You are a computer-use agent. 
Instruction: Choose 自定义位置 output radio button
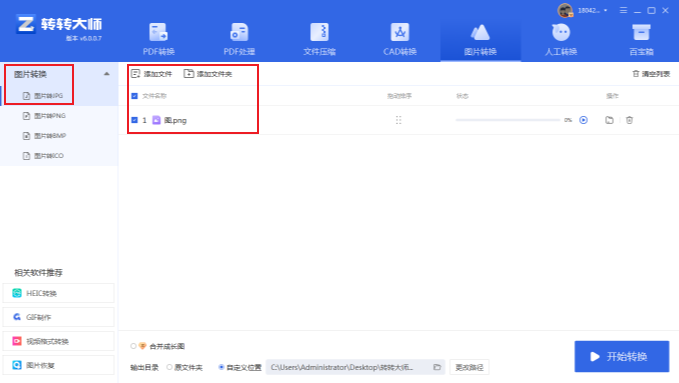(221, 367)
